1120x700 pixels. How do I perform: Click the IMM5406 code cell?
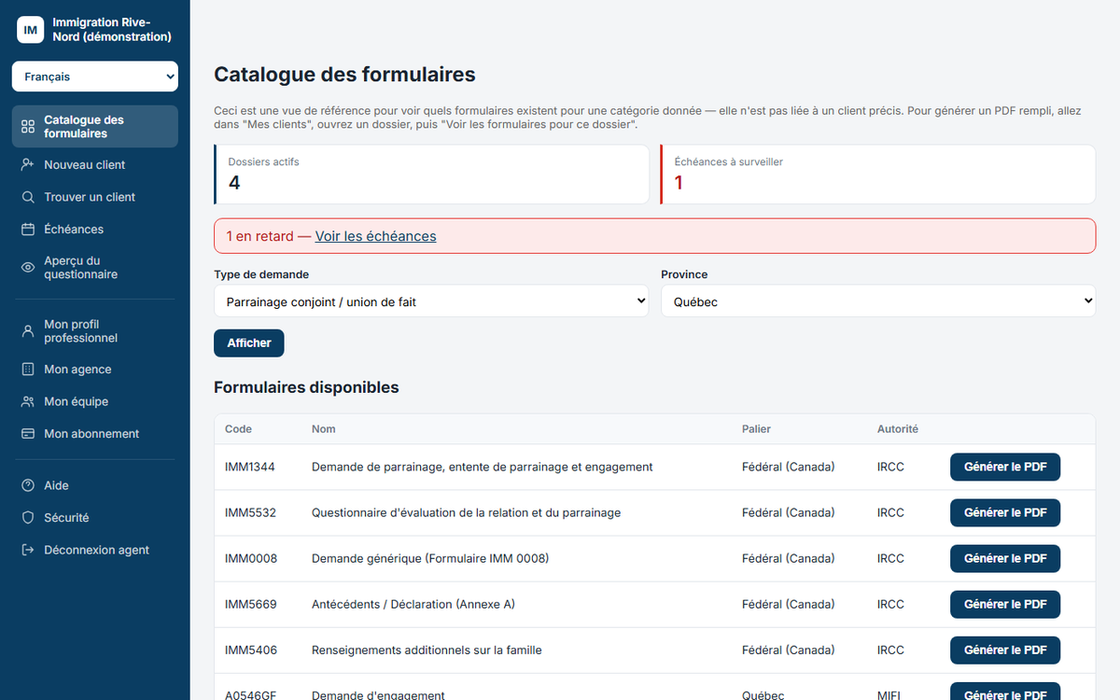251,650
